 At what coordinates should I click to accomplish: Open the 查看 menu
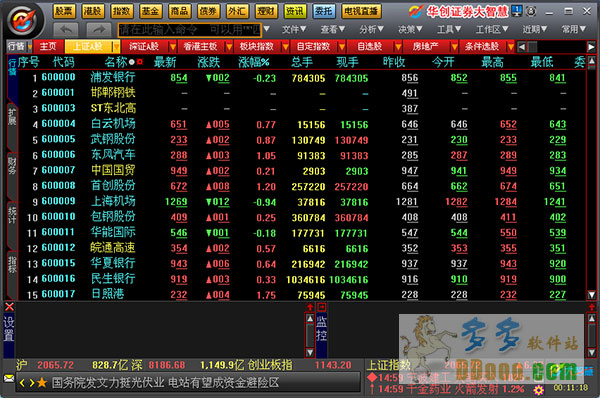coord(333,29)
